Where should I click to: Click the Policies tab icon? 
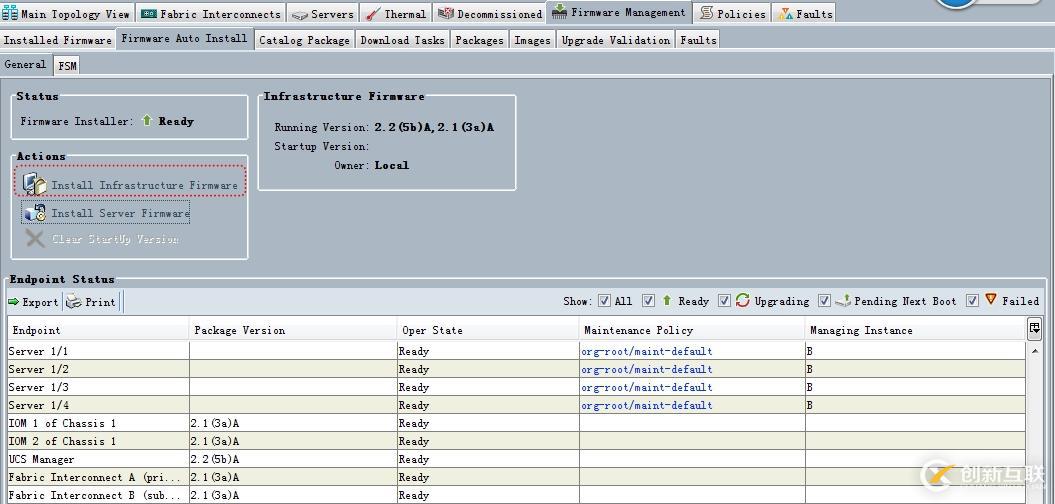[x=707, y=14]
